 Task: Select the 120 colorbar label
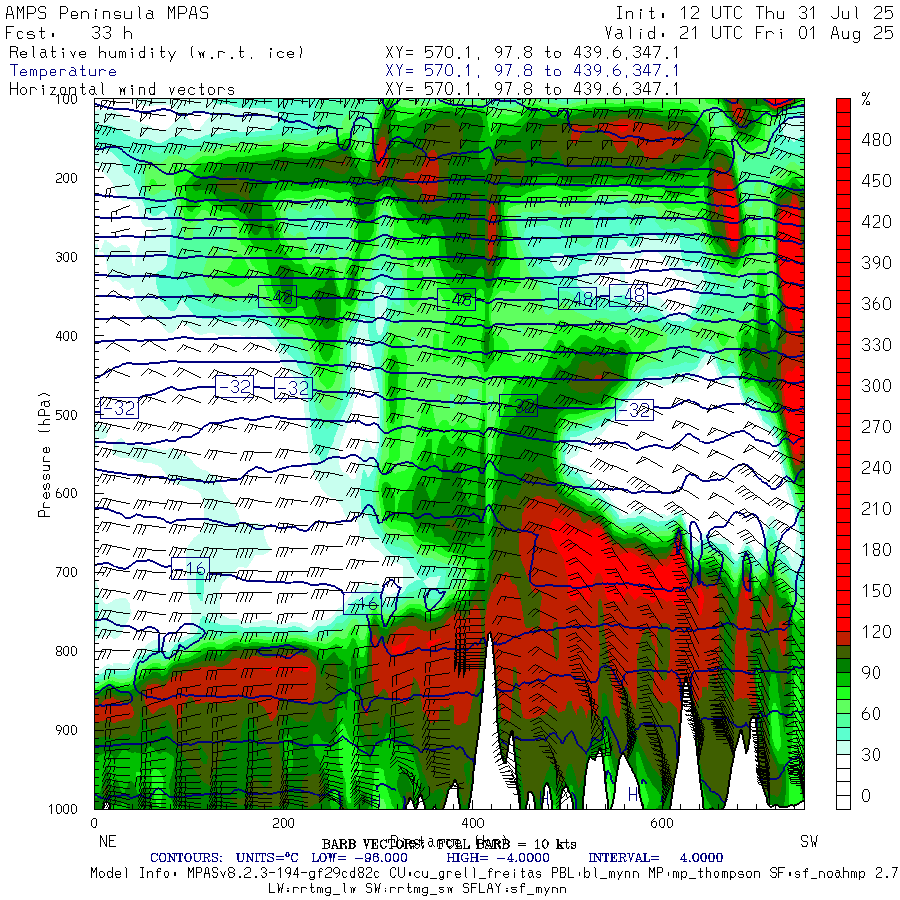876,632
